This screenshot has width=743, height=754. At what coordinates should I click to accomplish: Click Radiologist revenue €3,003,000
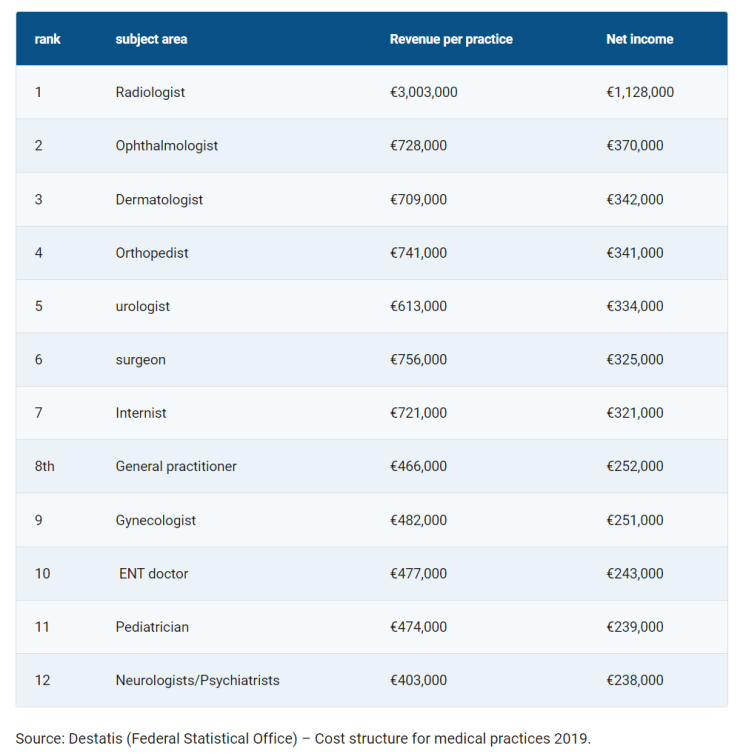423,92
